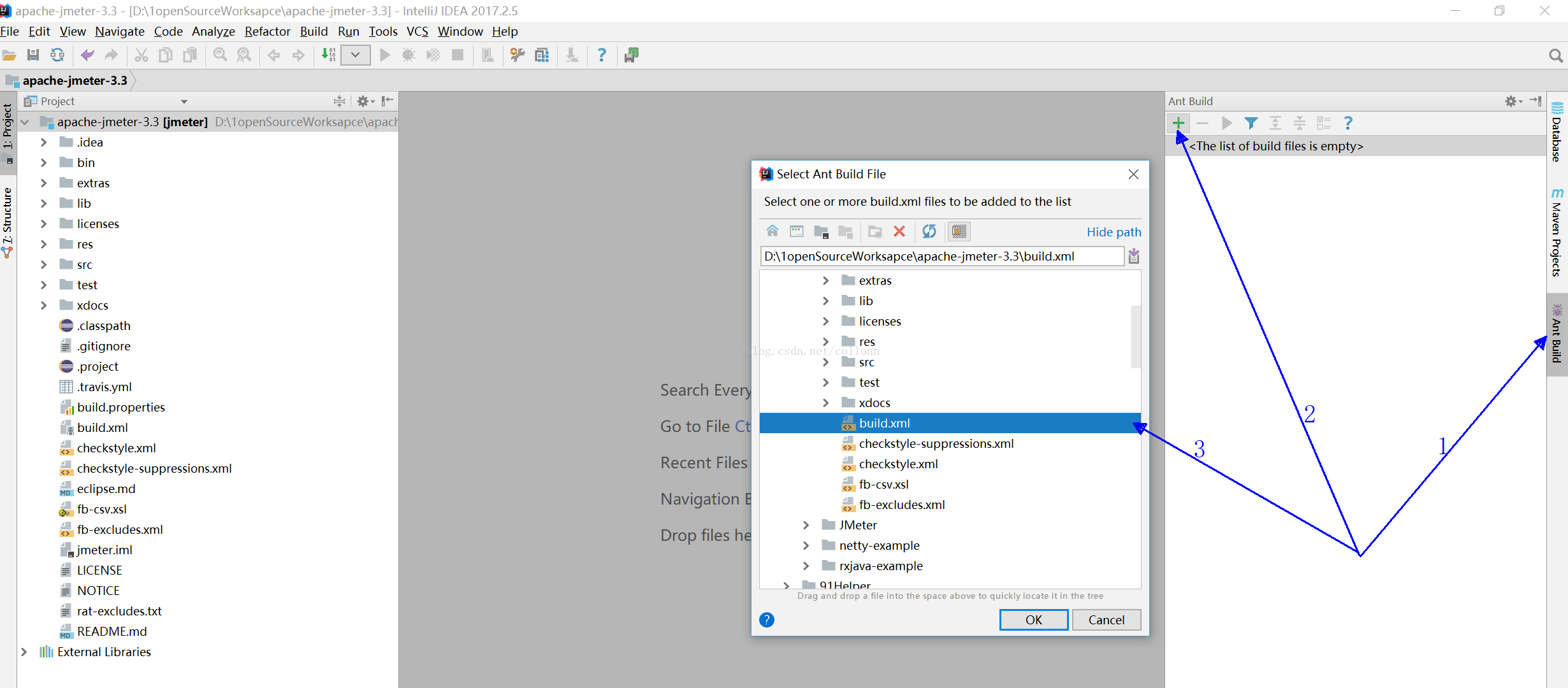
Task: Click the Find magnifier toolbar icon
Action: [x=220, y=55]
